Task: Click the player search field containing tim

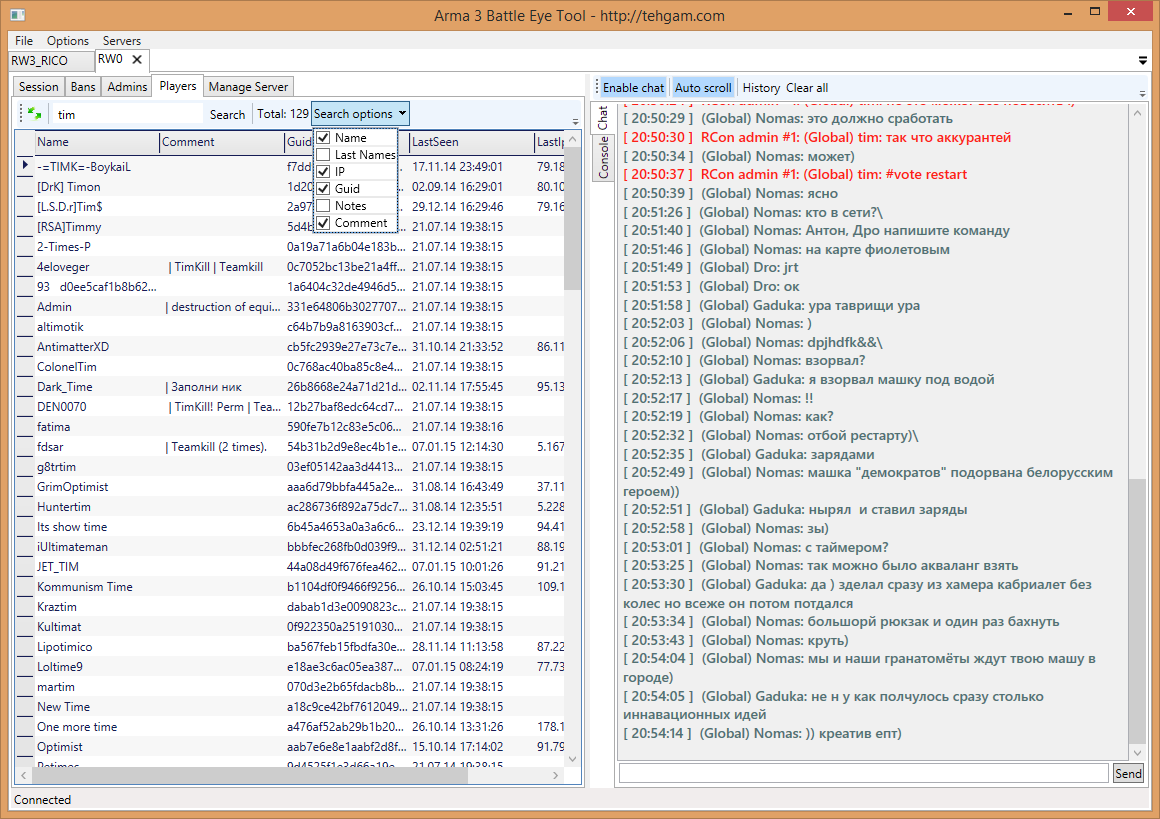Action: (x=126, y=114)
